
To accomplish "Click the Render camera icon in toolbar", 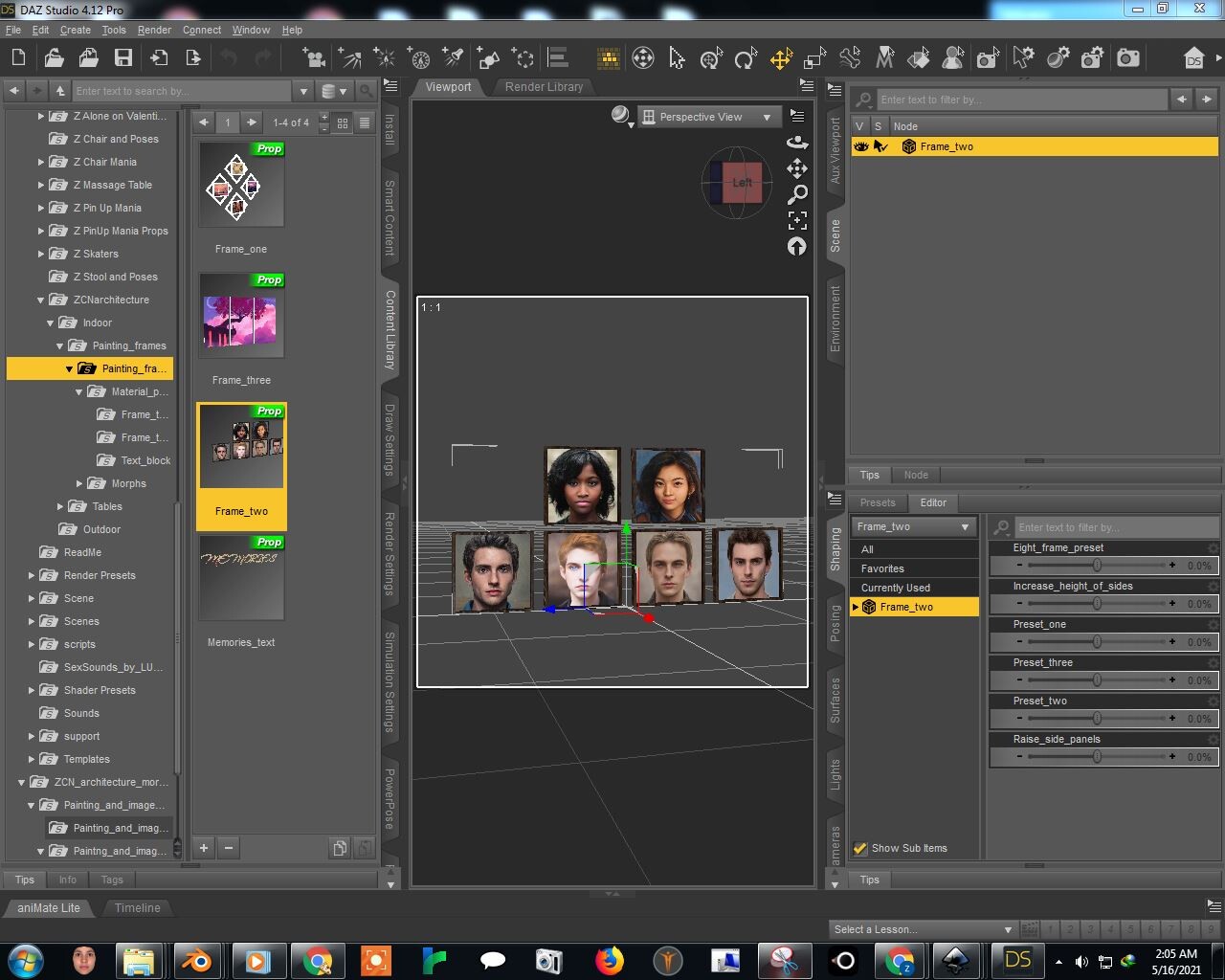I will [1128, 58].
